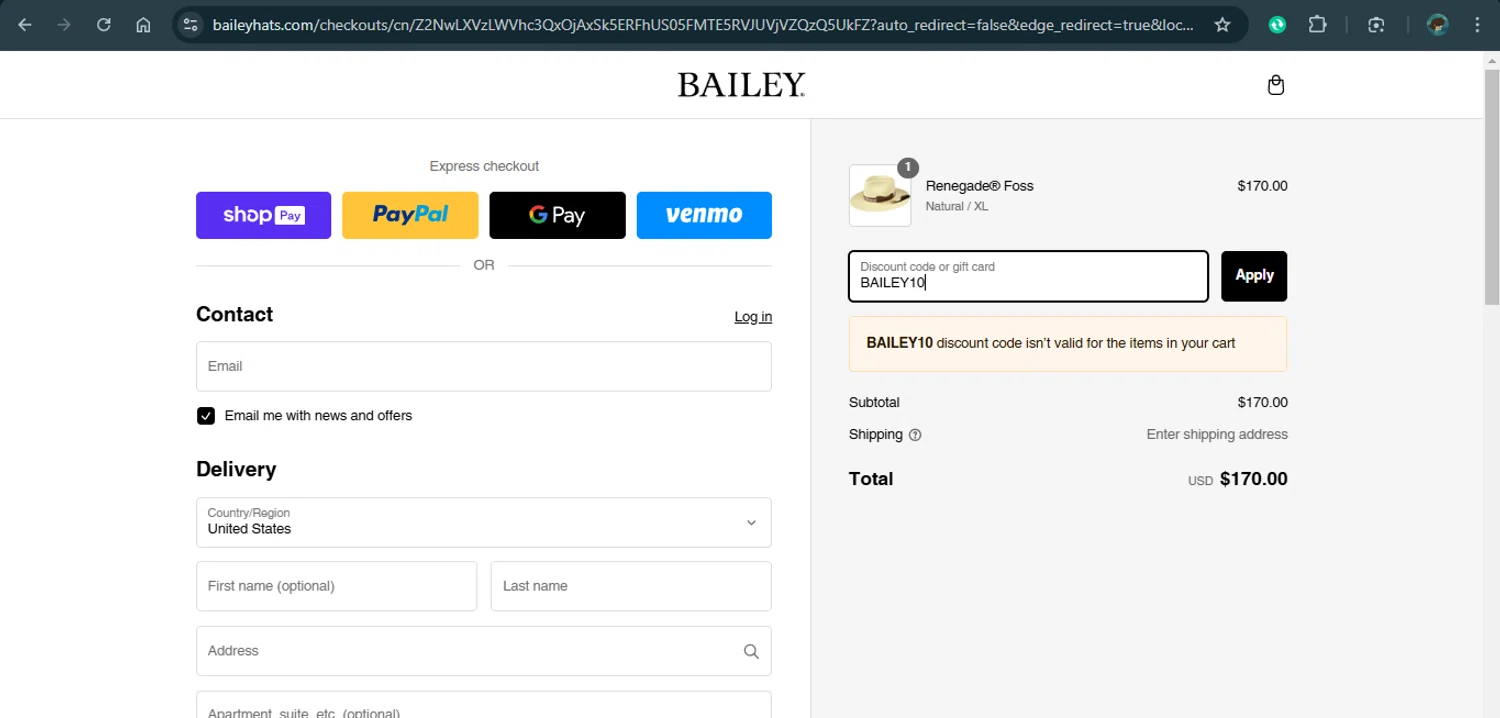
Task: Click the Renegade Foss hat thumbnail
Action: tap(880, 196)
